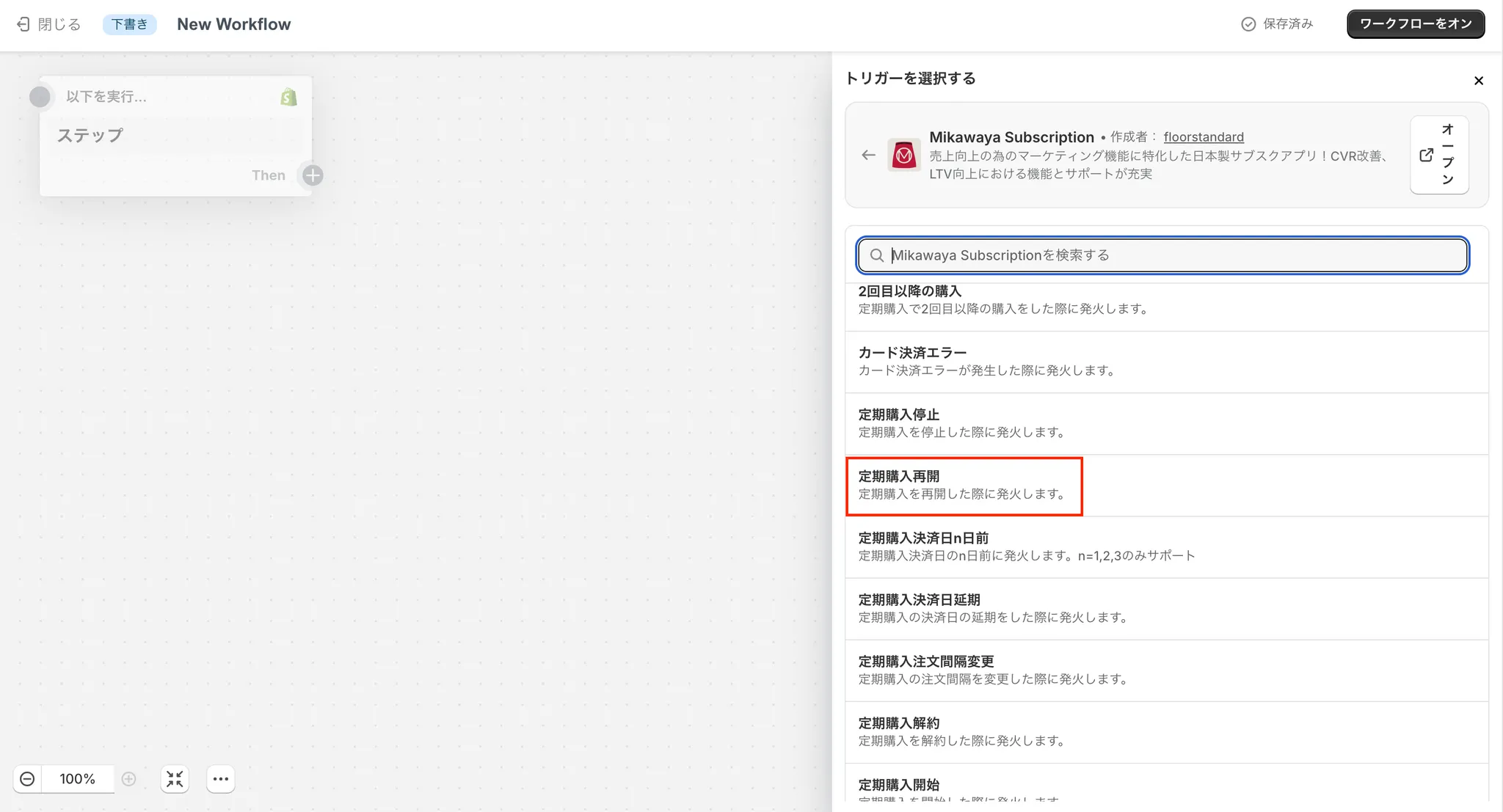Click the 100% zoom level display
1503x812 pixels.
77,779
